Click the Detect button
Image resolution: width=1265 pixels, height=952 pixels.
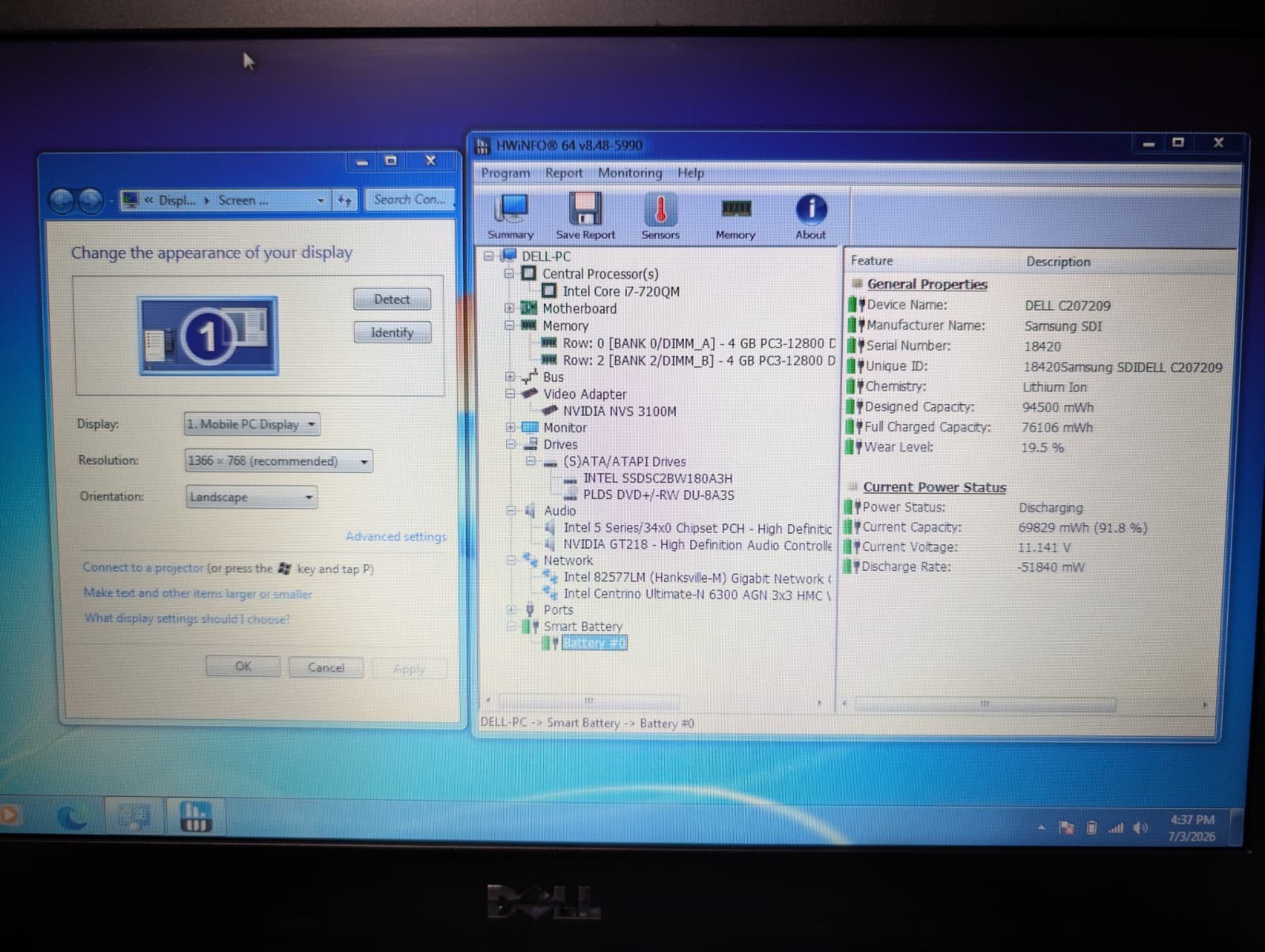point(392,299)
